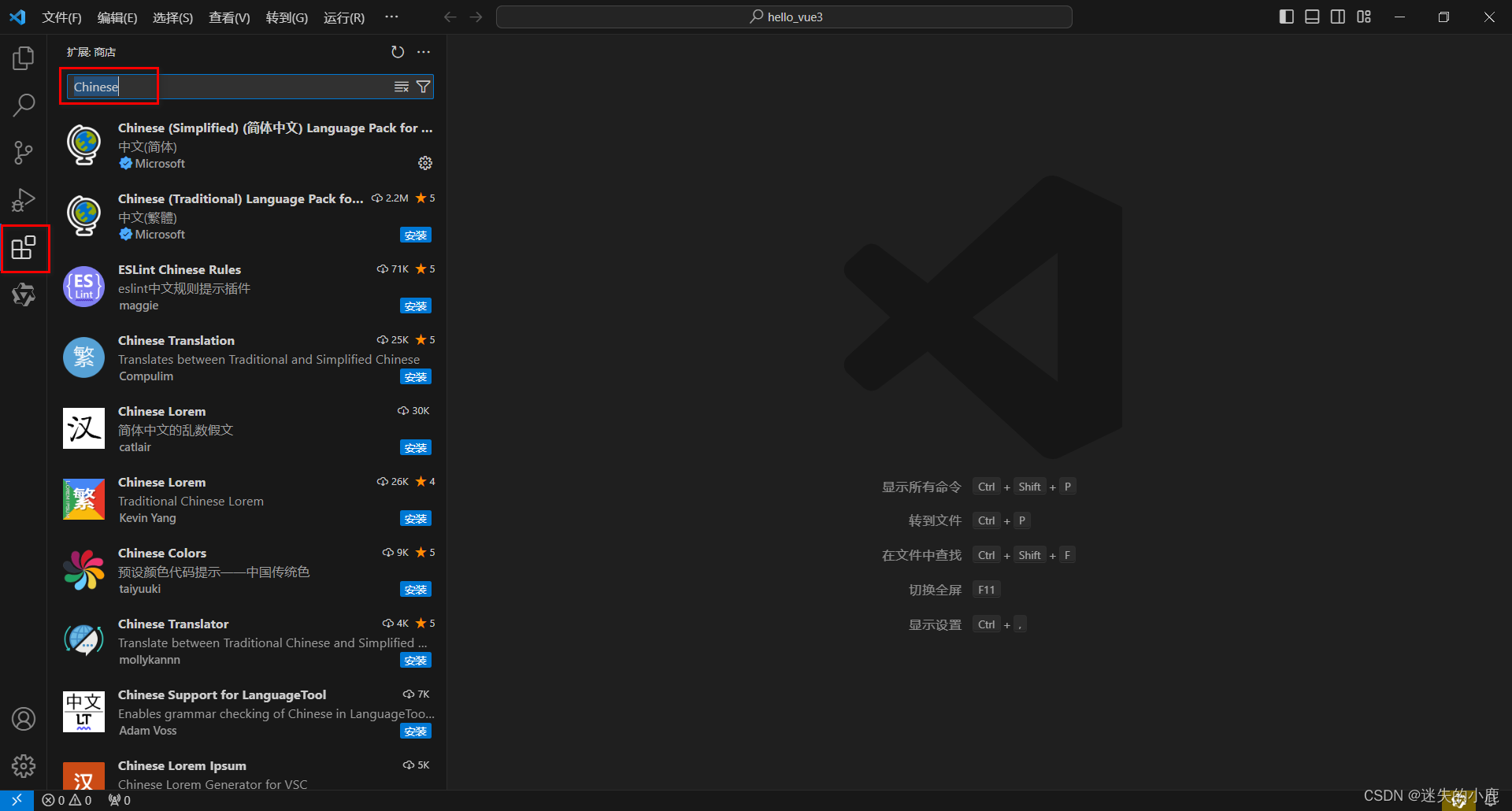Open the Extensions view icon

coord(24,248)
